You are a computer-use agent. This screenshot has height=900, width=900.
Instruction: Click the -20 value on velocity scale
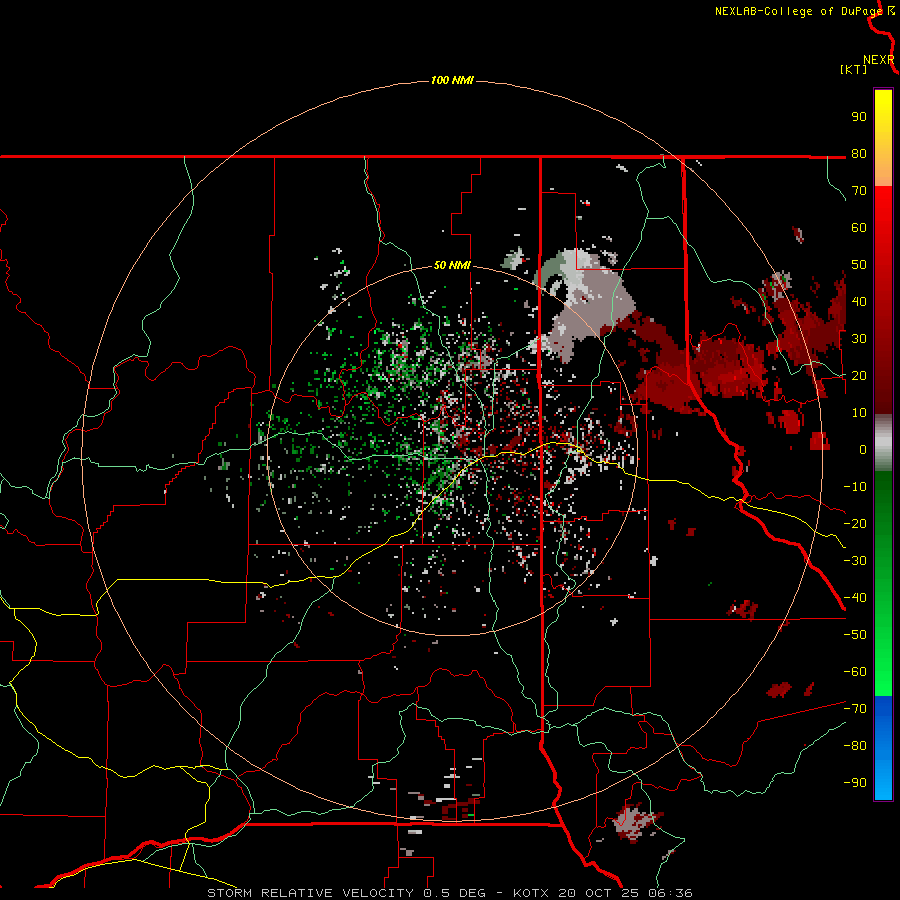tap(855, 524)
